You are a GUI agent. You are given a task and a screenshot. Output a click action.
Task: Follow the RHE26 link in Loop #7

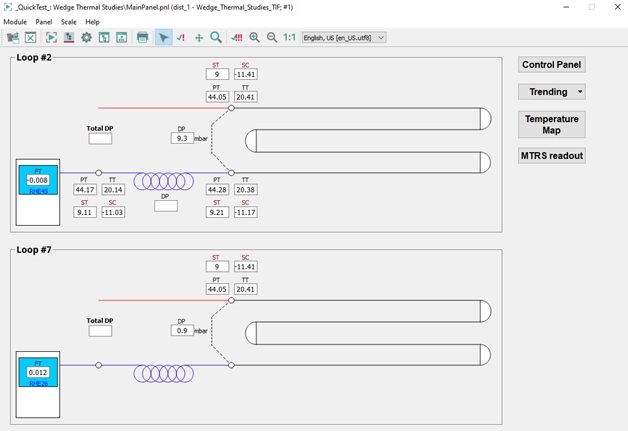(x=38, y=384)
